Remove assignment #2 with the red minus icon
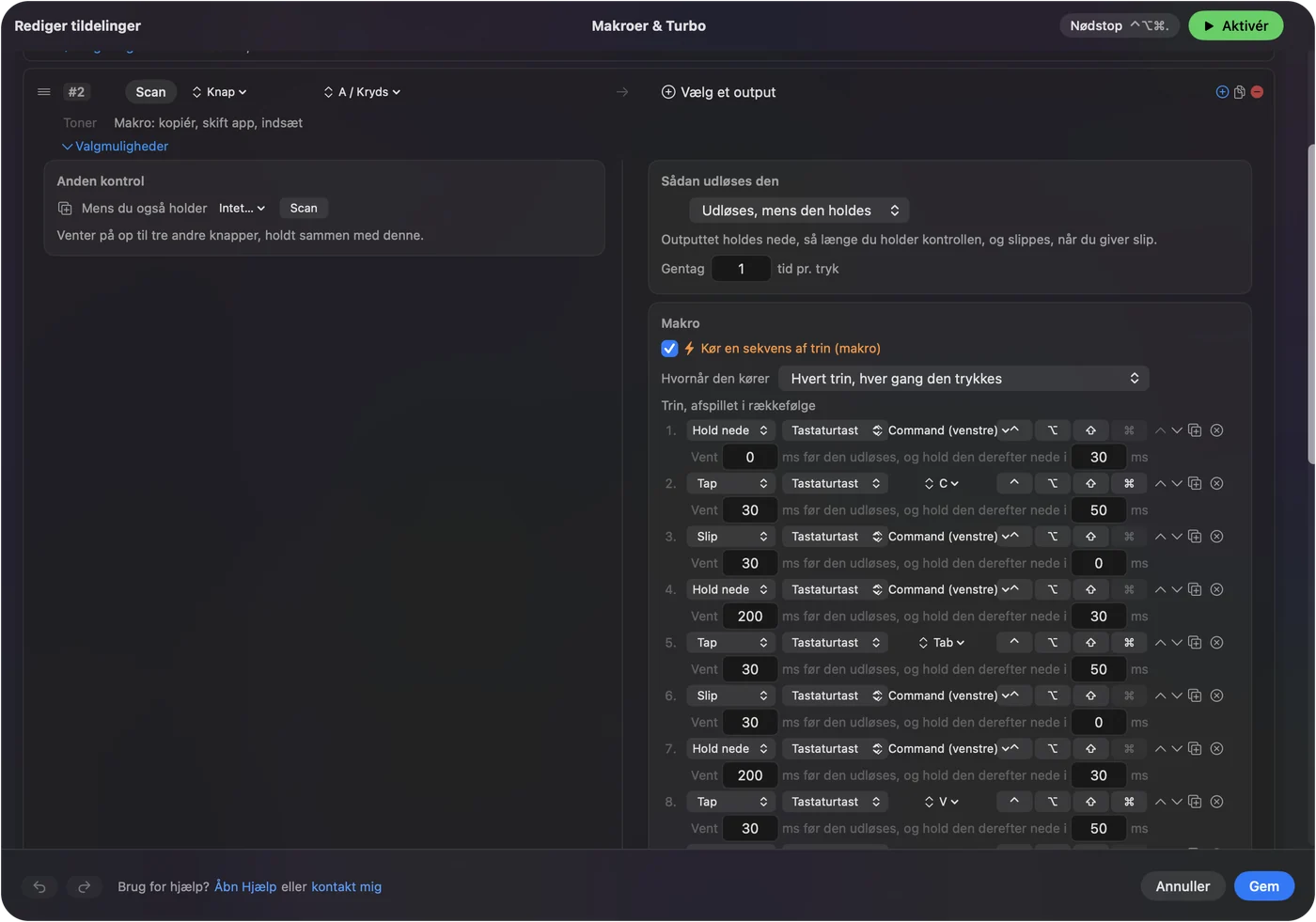This screenshot has height=922, width=1316. pyautogui.click(x=1258, y=92)
